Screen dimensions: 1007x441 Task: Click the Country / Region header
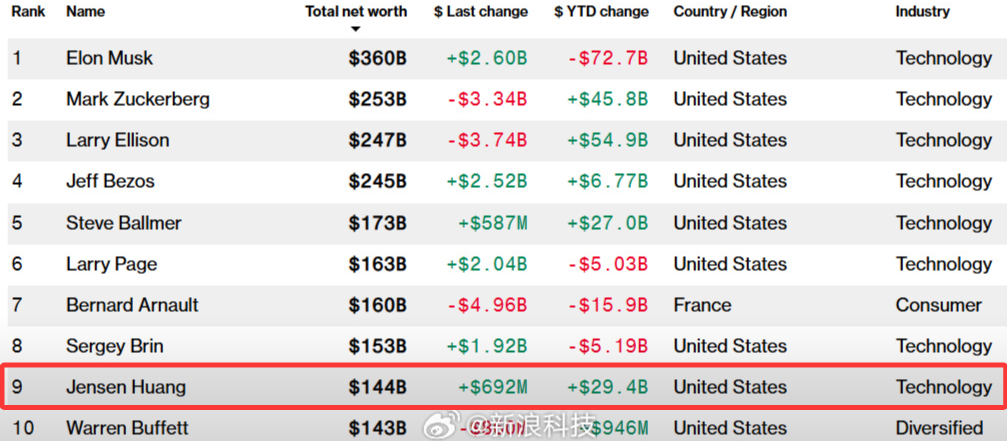730,12
